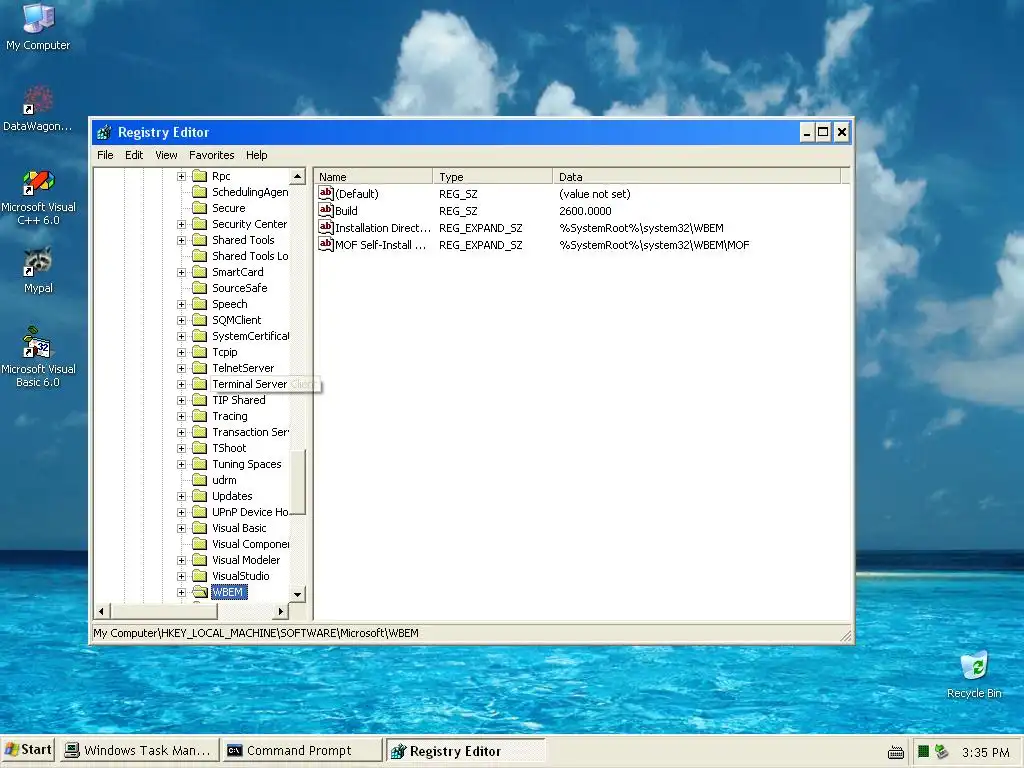Click the Registry Editor title bar icon
1024x768 pixels.
click(x=104, y=133)
